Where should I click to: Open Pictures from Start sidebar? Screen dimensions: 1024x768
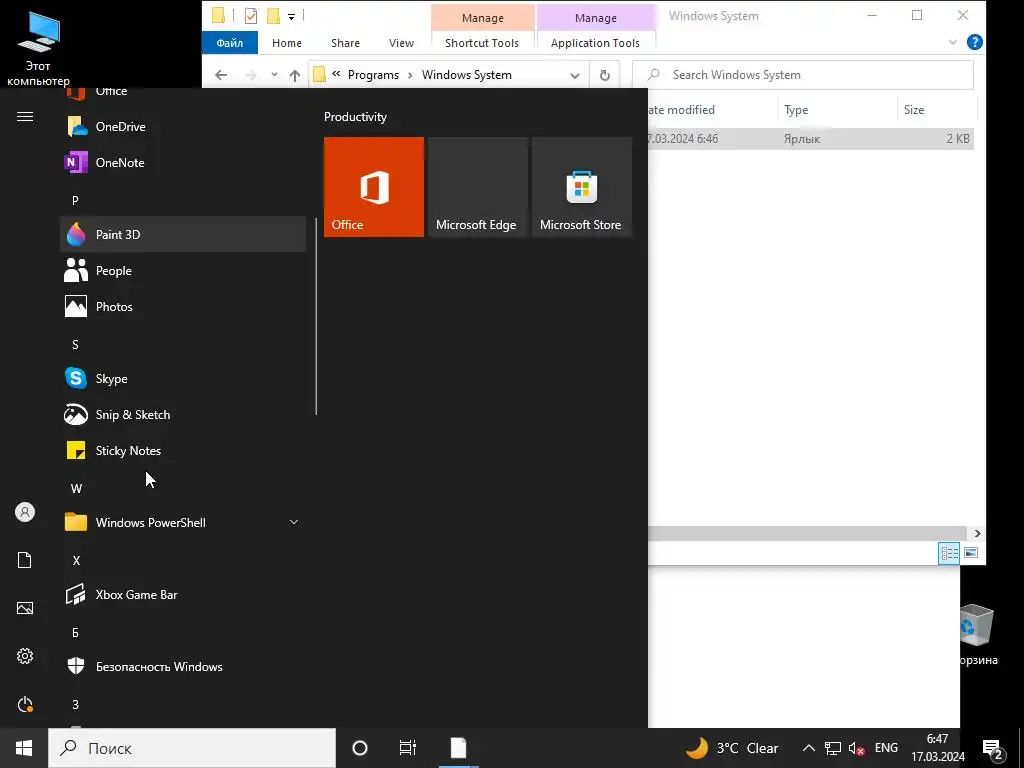tap(25, 608)
